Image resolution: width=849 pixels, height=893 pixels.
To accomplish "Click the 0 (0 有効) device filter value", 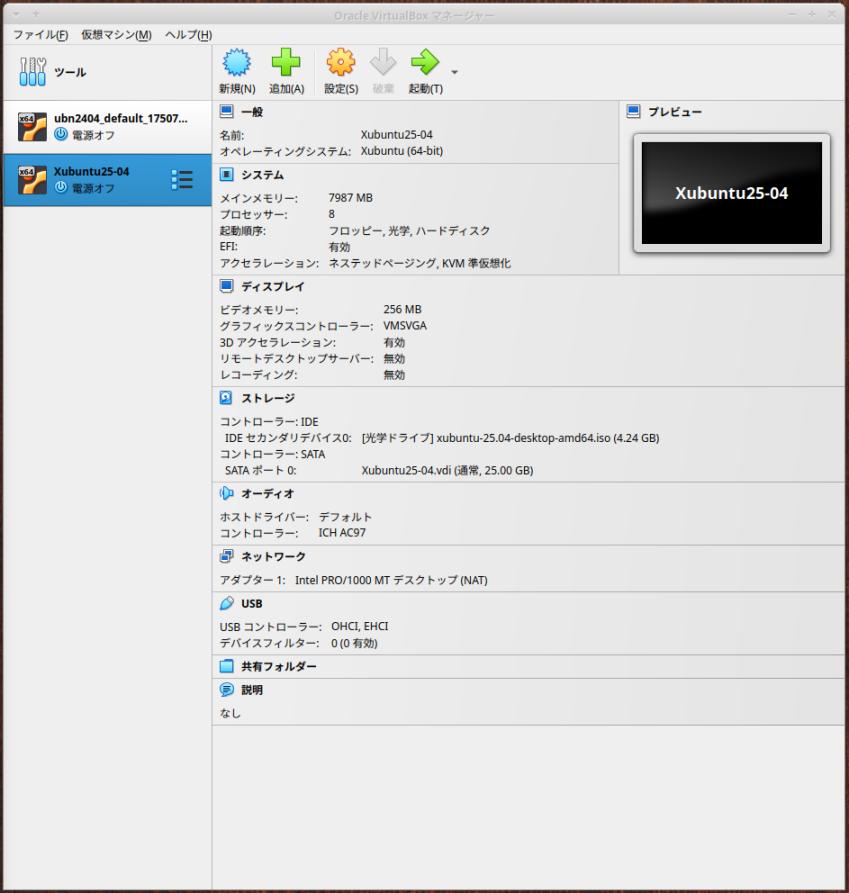I will [x=354, y=643].
